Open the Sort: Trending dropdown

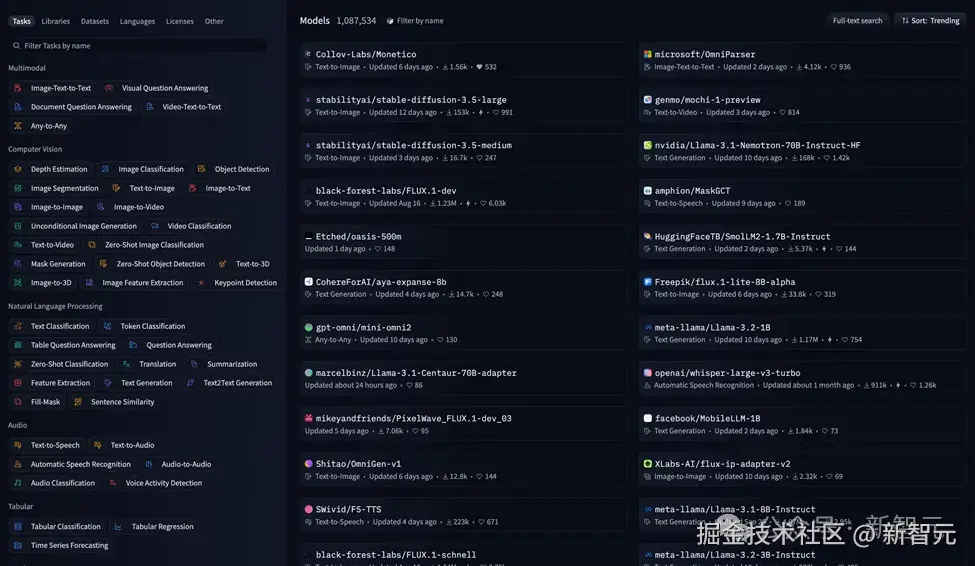click(930, 21)
